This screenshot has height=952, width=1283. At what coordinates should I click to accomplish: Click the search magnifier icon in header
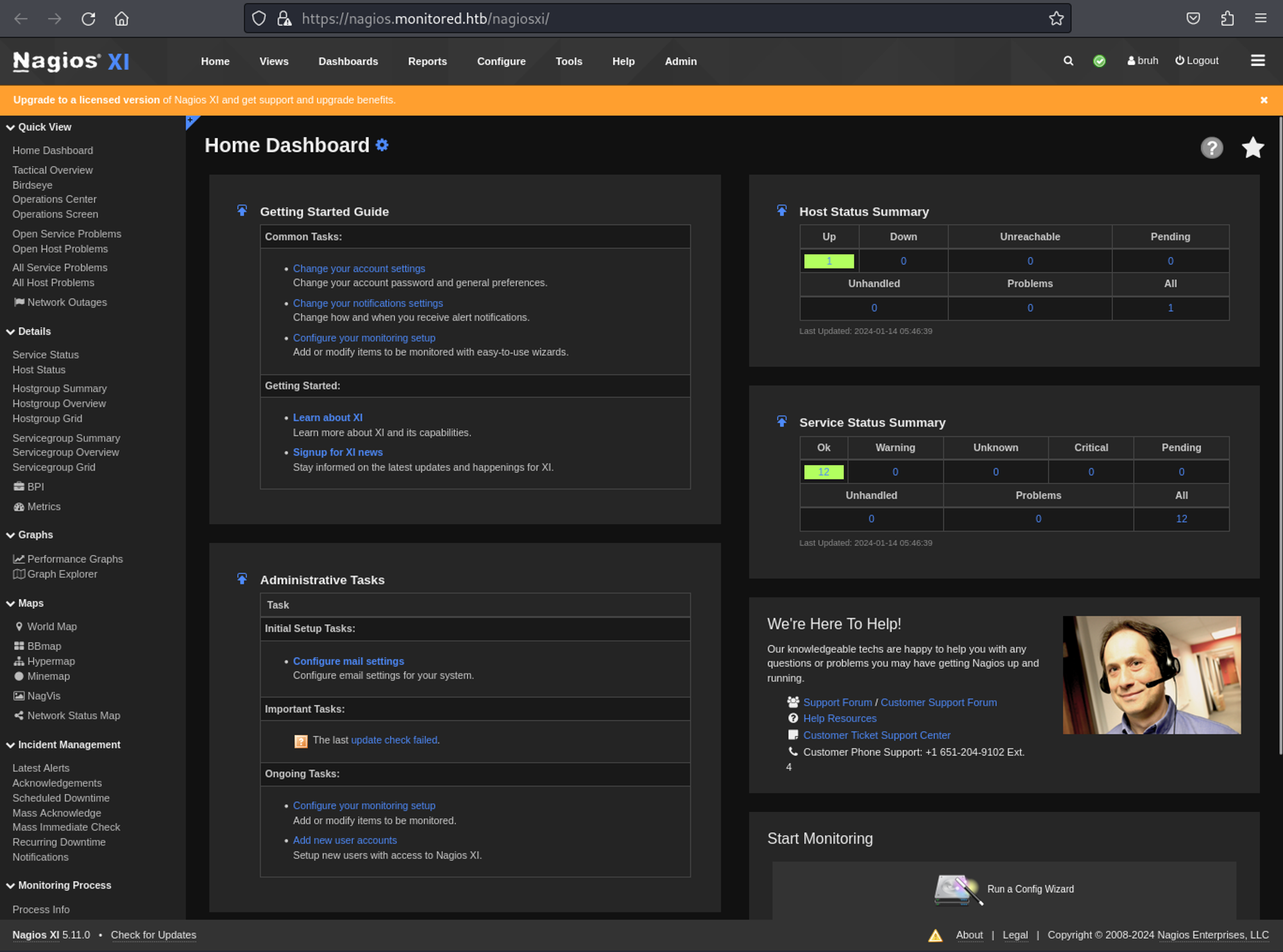(x=1068, y=61)
